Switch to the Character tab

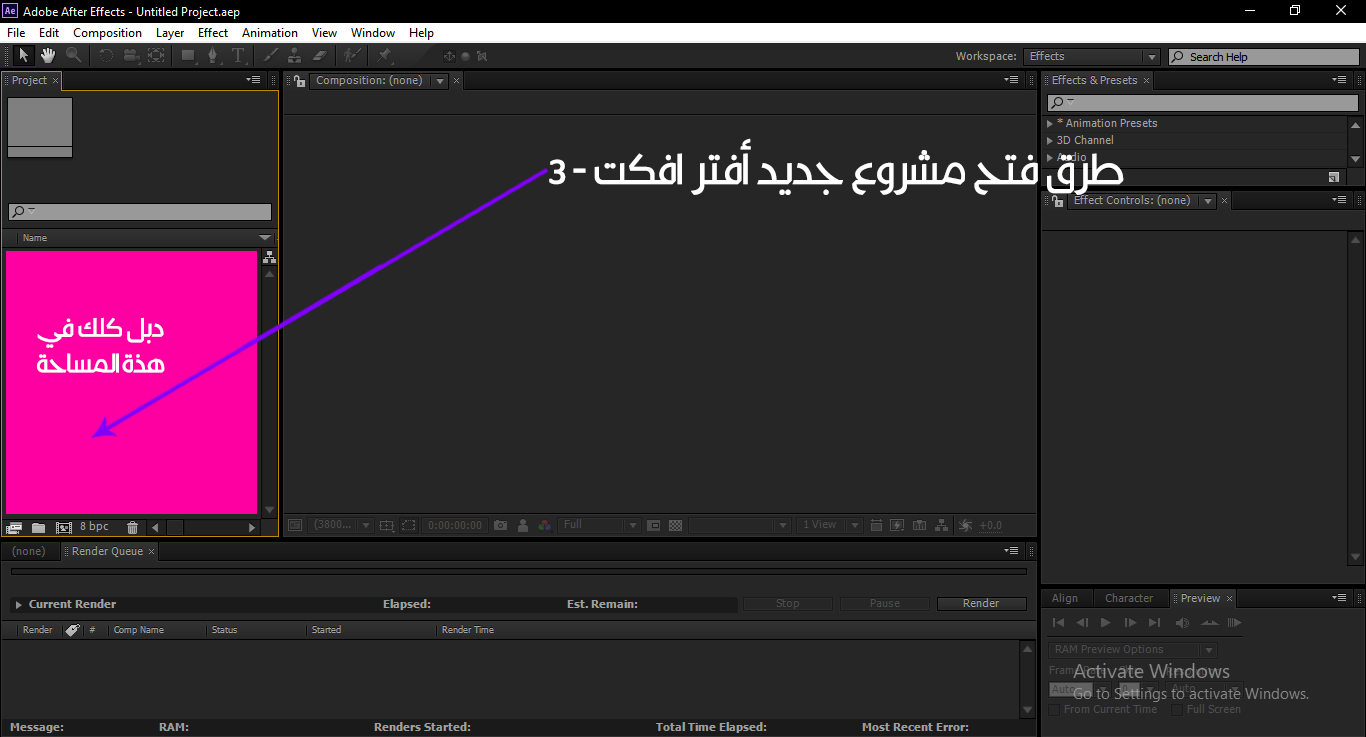coord(1129,598)
